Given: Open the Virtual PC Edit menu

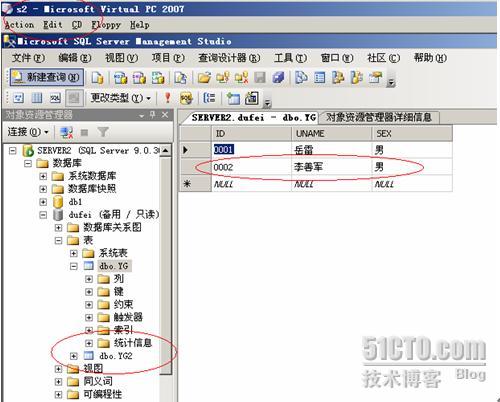Looking at the screenshot, I should pos(53,25).
